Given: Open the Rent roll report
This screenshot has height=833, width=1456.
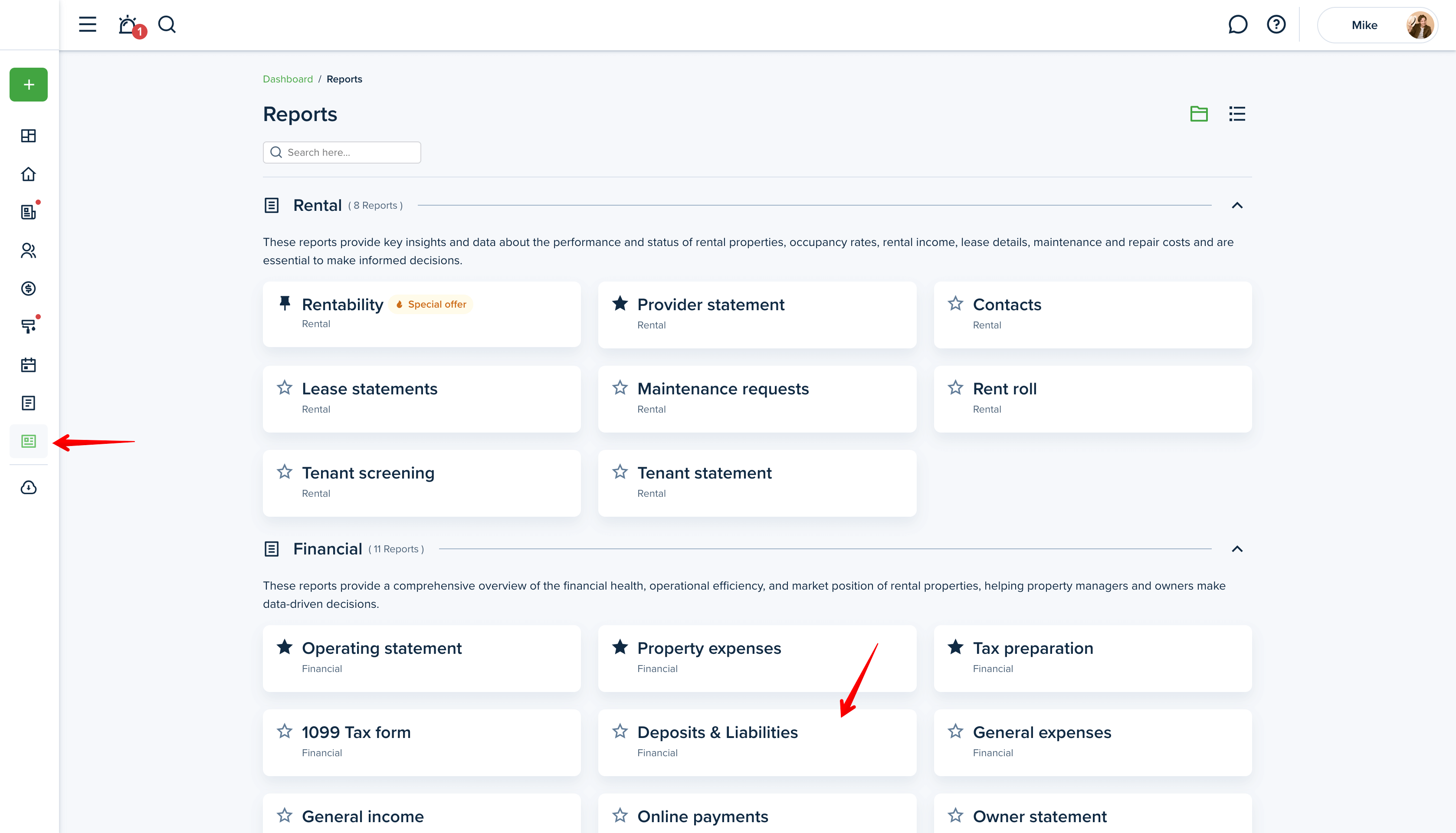Looking at the screenshot, I should tap(1093, 399).
